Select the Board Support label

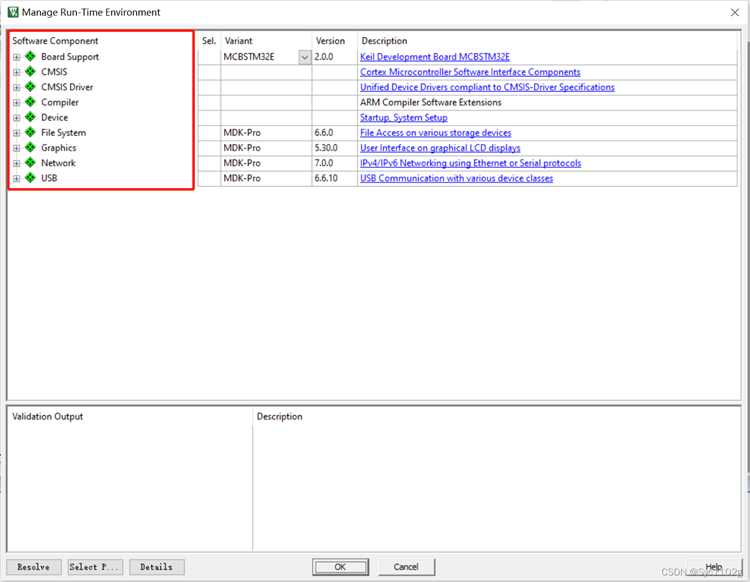click(x=70, y=57)
